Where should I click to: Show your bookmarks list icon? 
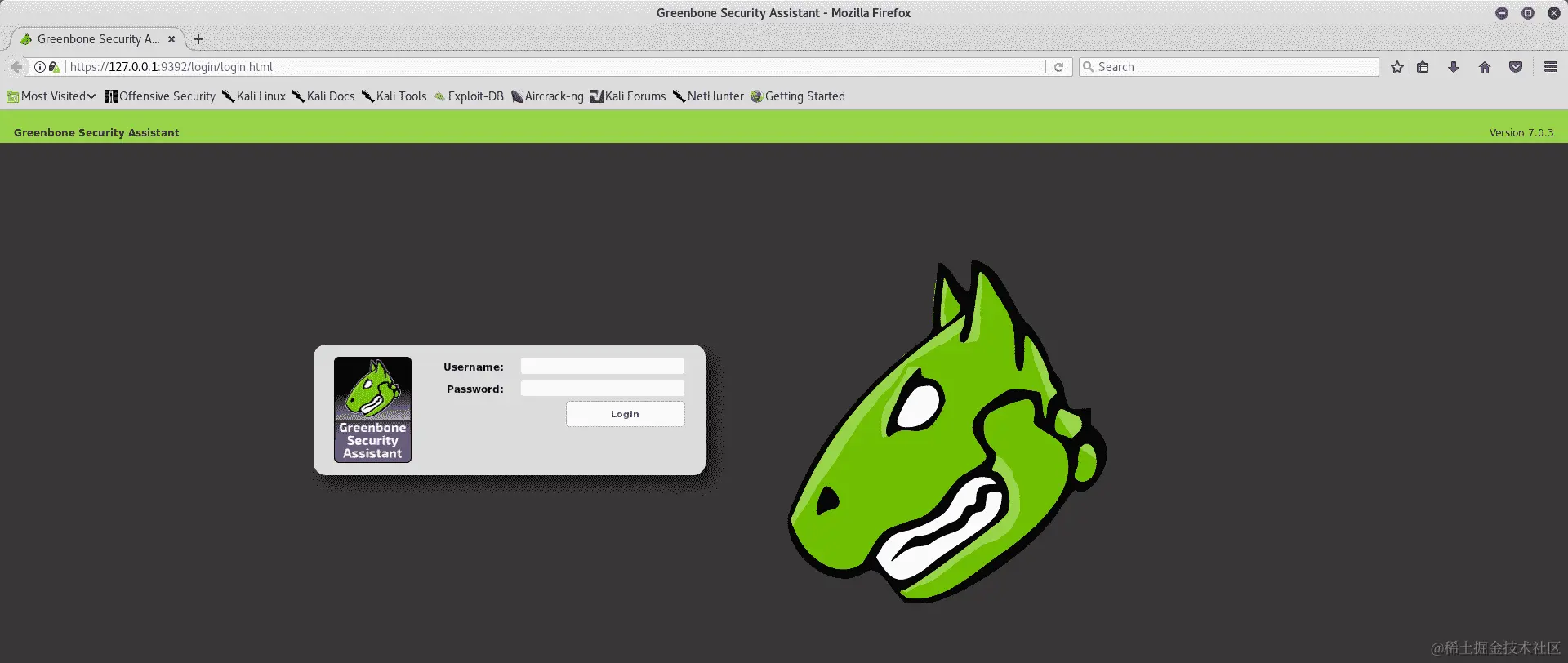(x=1423, y=67)
